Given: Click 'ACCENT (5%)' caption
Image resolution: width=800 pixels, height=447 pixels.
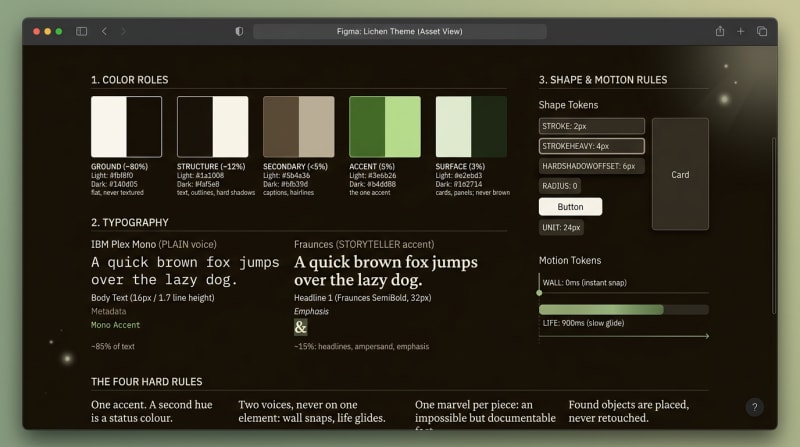Looking at the screenshot, I should click(372, 166).
